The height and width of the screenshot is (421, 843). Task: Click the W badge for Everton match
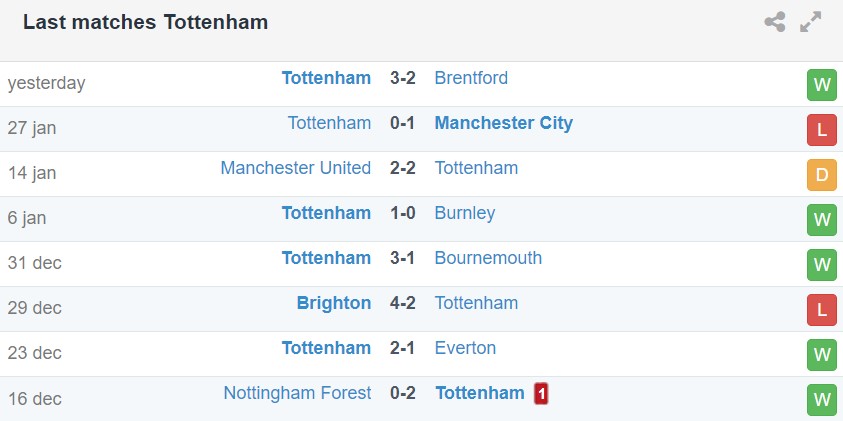(821, 355)
